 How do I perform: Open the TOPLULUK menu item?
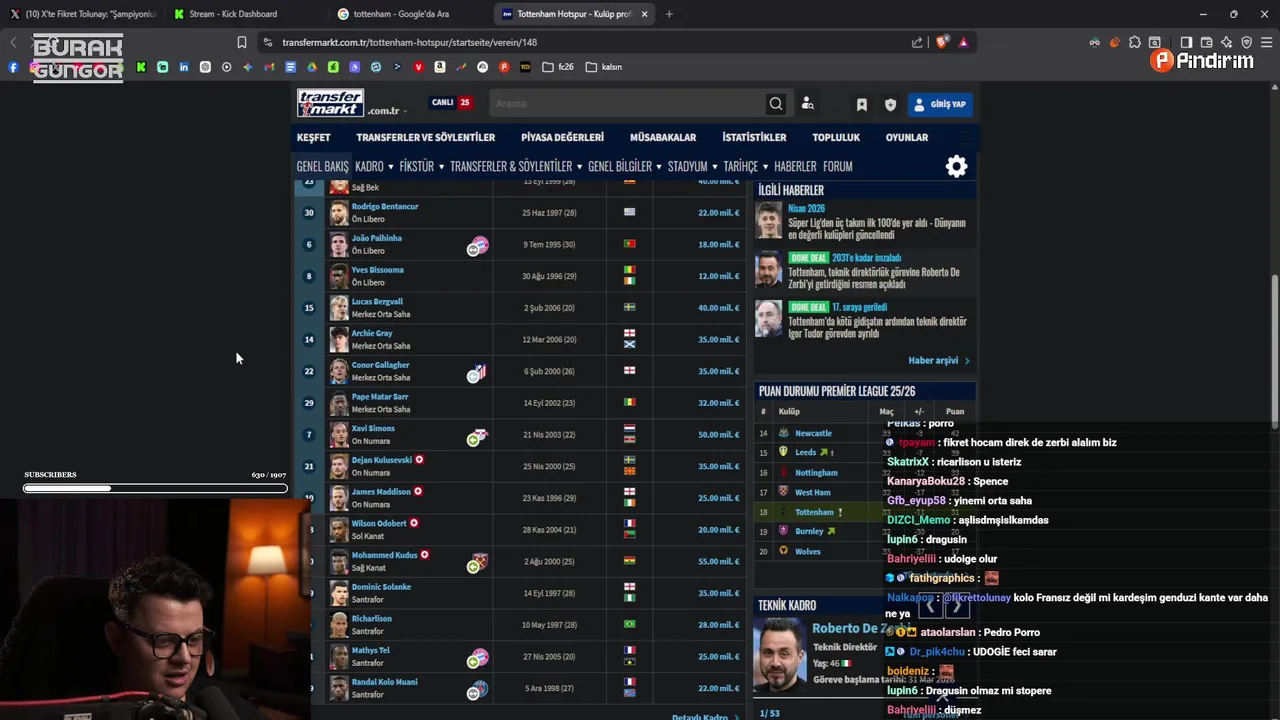pos(836,137)
